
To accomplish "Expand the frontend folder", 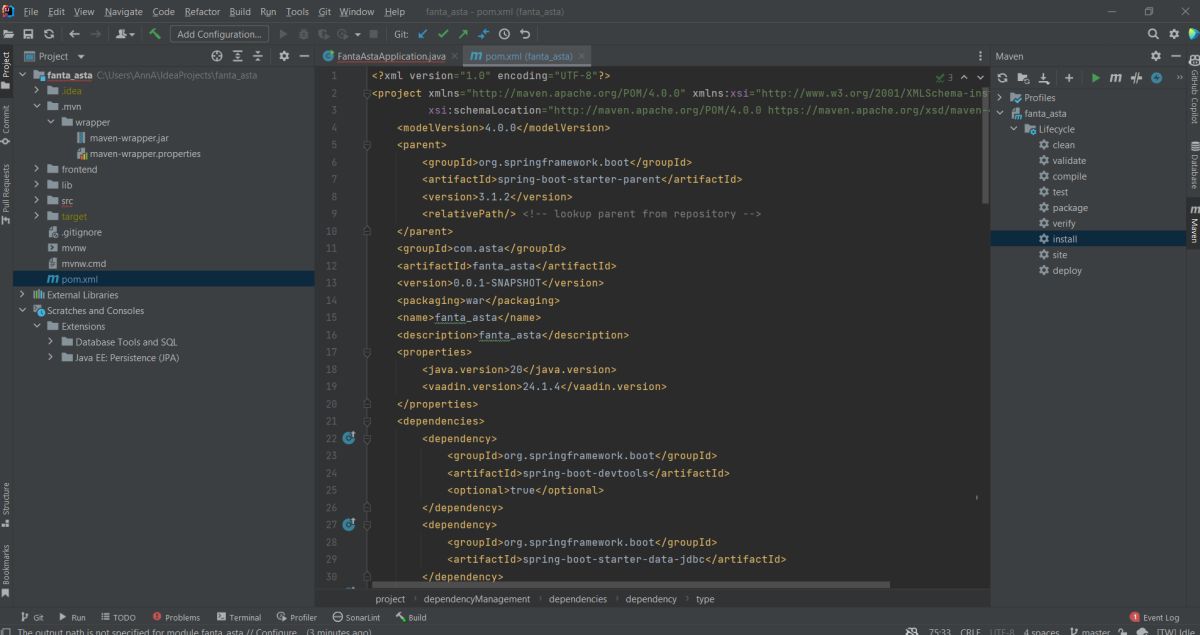I will coord(38,170).
